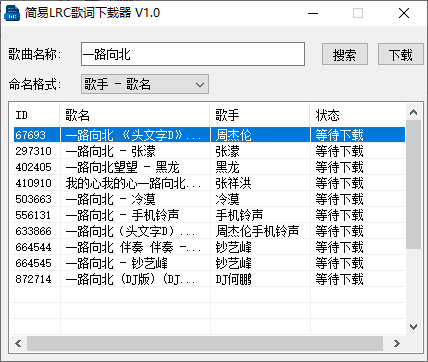Sort list by the 歌名 column header

click(x=135, y=115)
